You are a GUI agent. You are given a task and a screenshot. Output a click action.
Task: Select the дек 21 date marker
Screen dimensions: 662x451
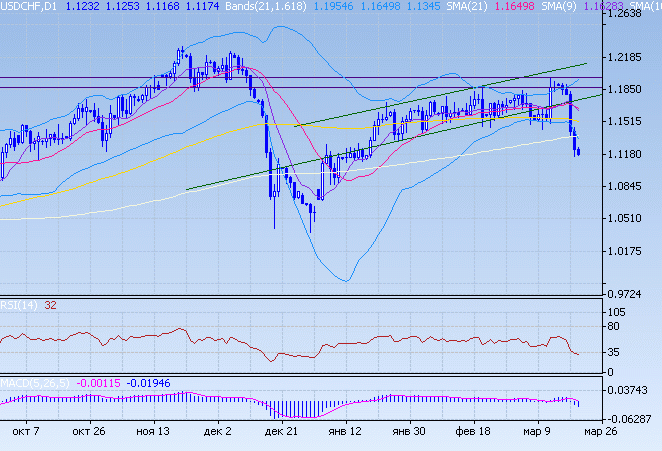(x=281, y=432)
